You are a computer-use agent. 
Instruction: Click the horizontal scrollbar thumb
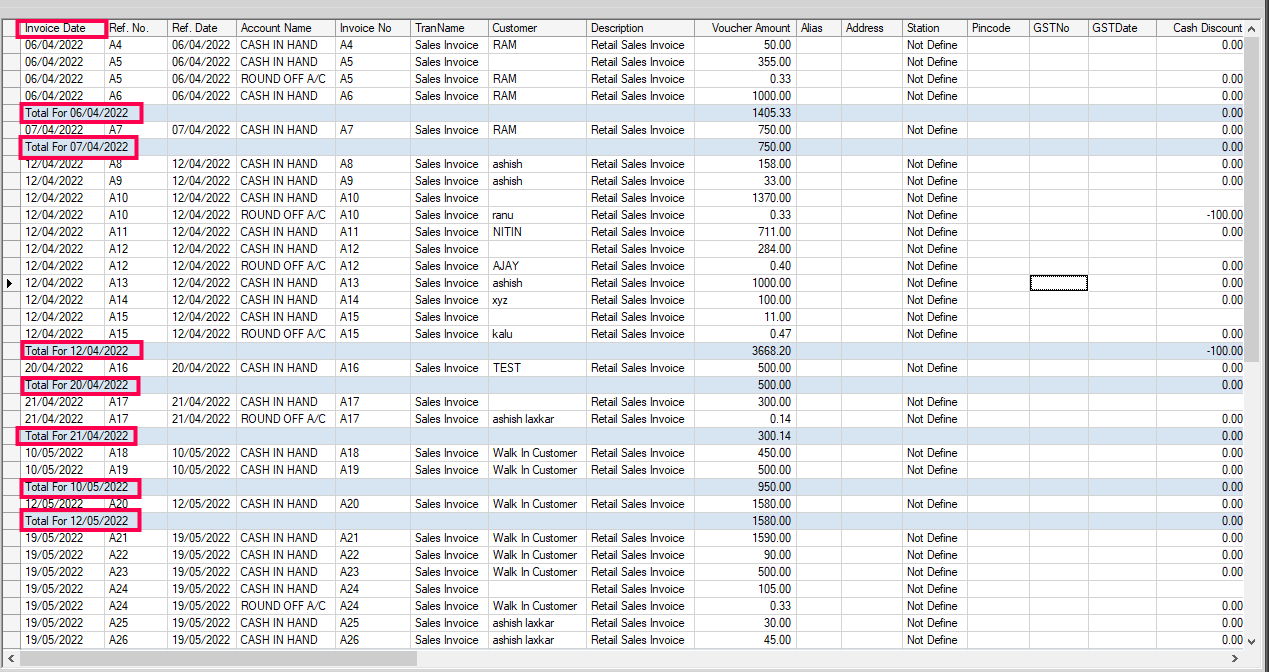click(x=217, y=659)
